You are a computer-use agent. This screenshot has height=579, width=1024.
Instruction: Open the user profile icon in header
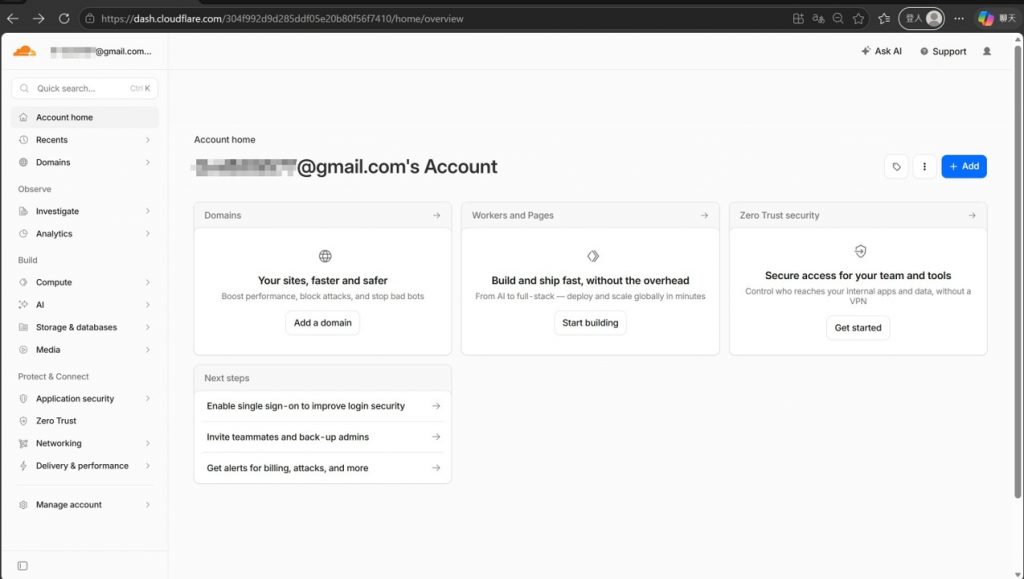(x=987, y=51)
